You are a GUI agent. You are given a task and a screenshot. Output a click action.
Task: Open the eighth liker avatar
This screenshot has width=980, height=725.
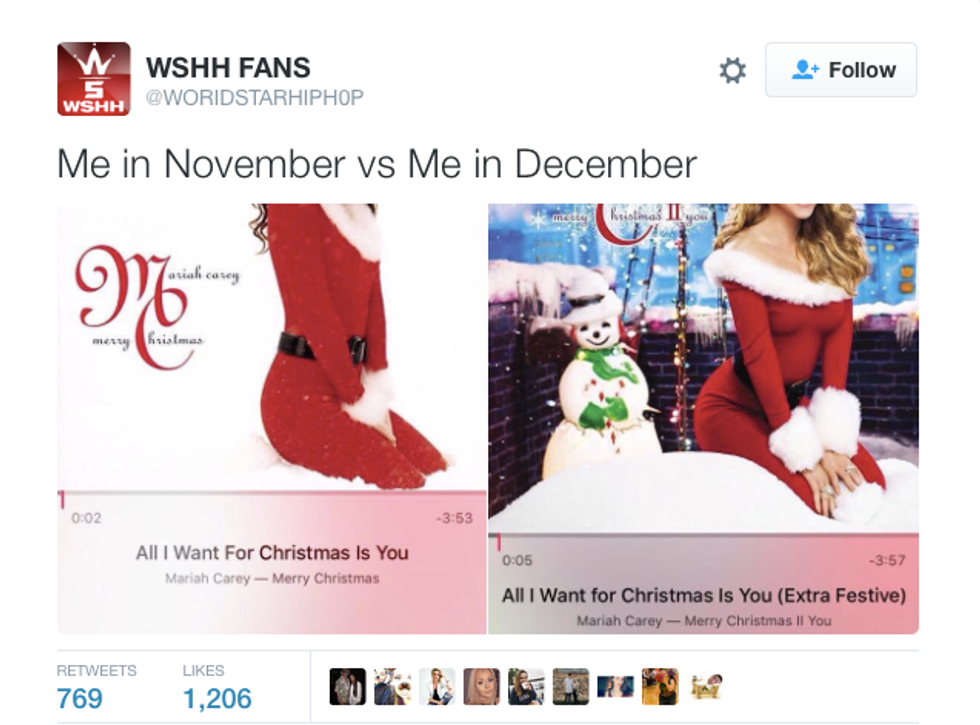(x=660, y=686)
